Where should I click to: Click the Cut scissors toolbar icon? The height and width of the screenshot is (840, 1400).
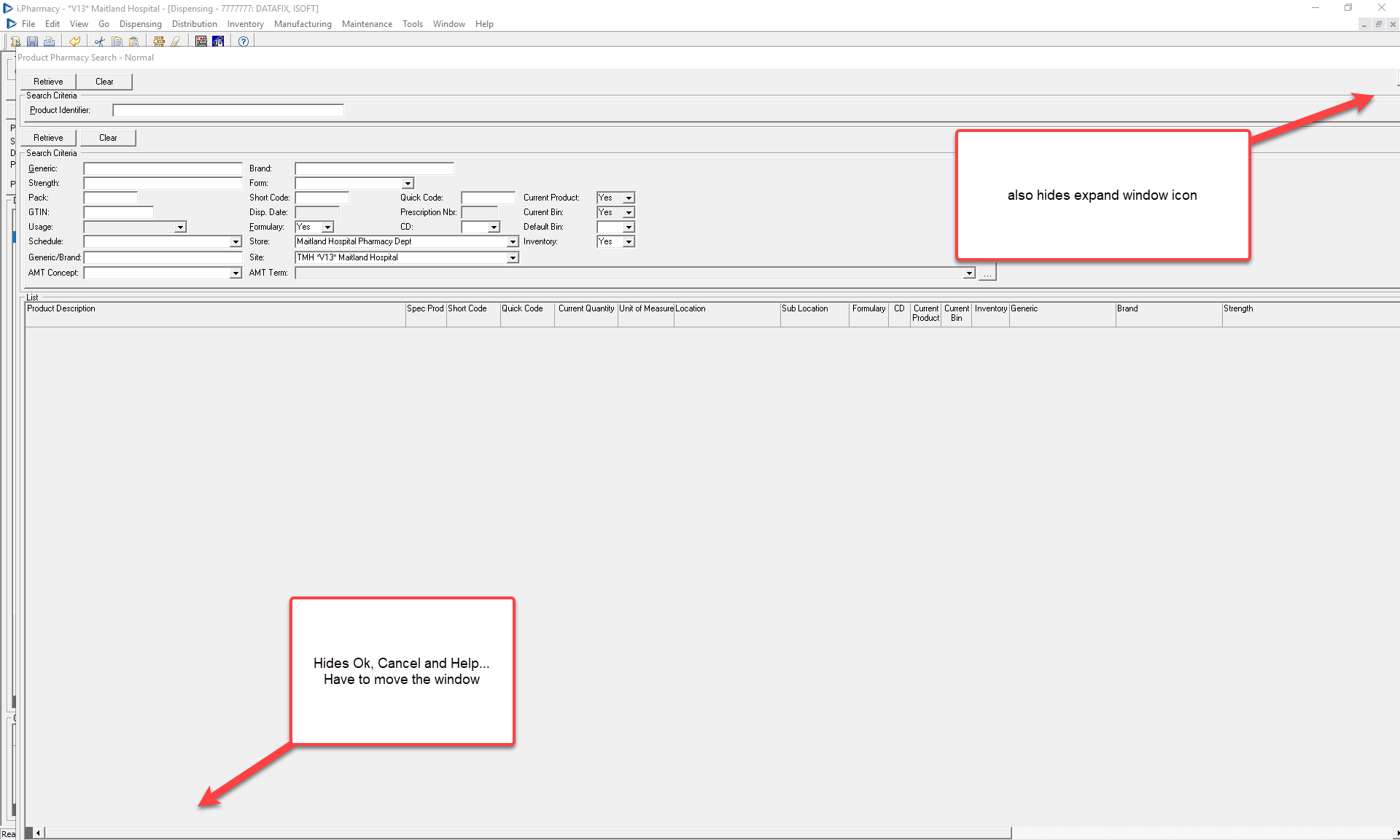[x=100, y=42]
